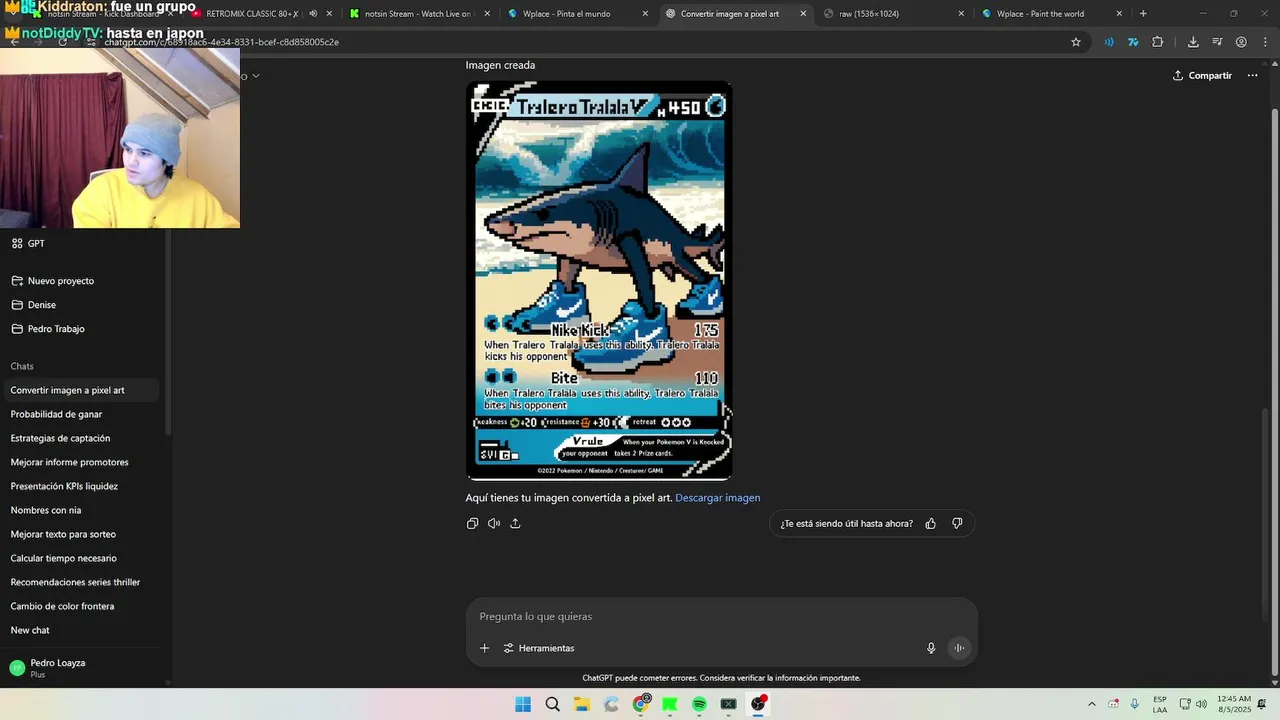
Task: Open Windows Start menu
Action: pos(523,704)
